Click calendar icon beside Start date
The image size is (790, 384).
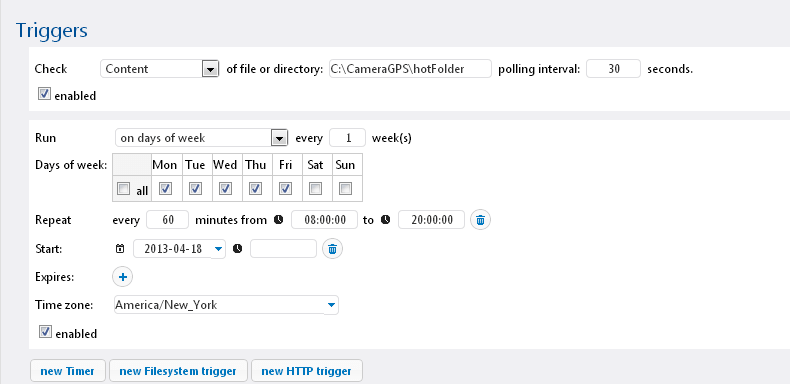tap(120, 249)
